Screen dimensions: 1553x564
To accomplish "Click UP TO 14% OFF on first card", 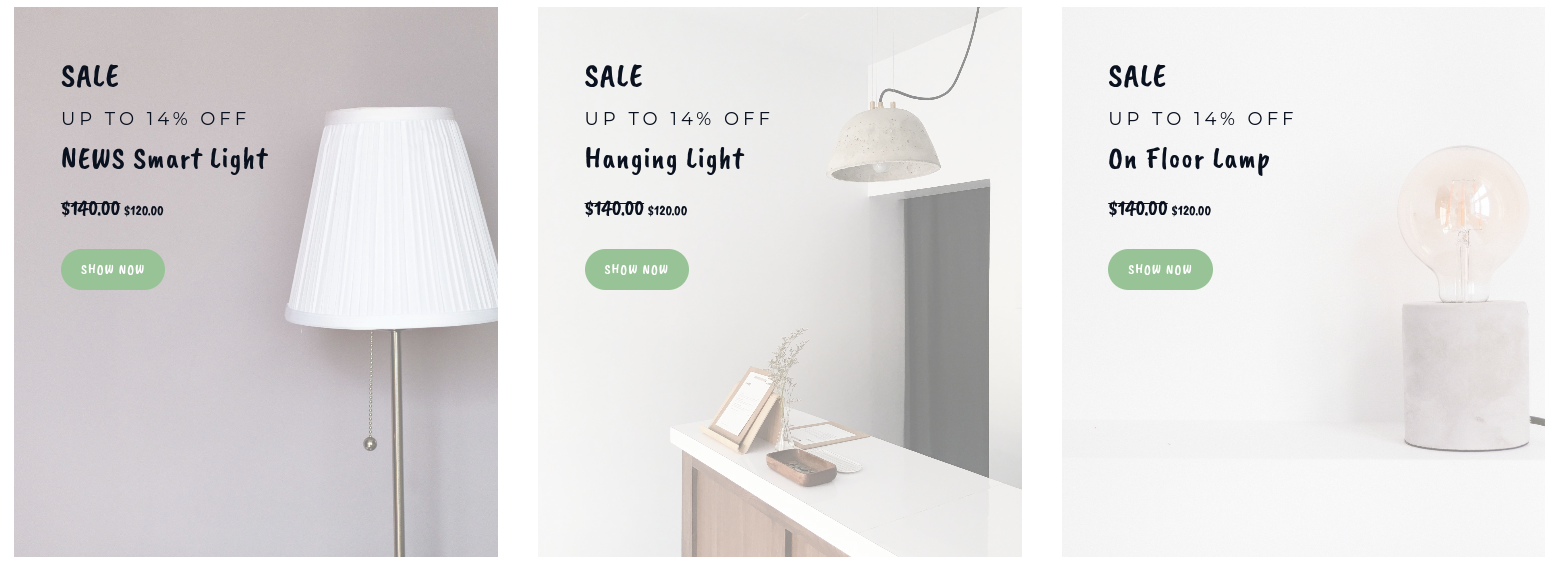I will 154,118.
